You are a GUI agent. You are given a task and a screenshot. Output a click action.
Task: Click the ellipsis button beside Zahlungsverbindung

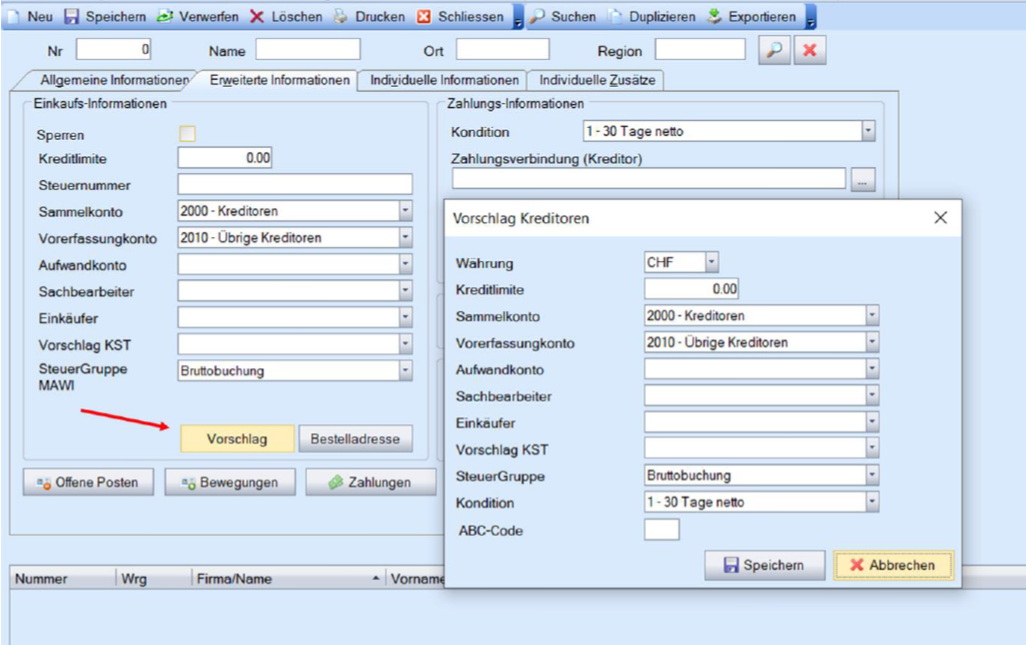point(863,180)
